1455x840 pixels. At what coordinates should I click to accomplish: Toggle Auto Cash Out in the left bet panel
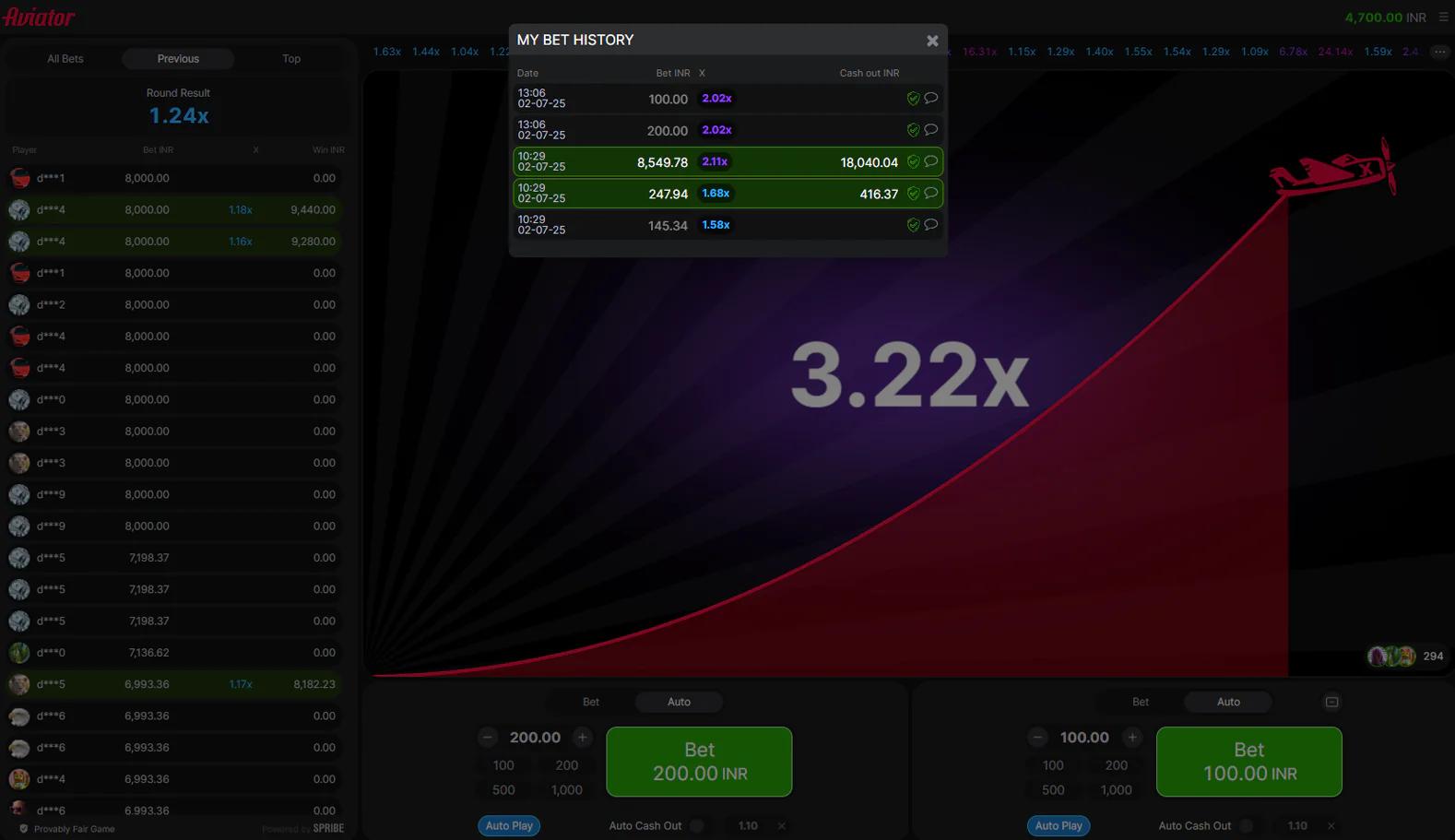point(698,826)
